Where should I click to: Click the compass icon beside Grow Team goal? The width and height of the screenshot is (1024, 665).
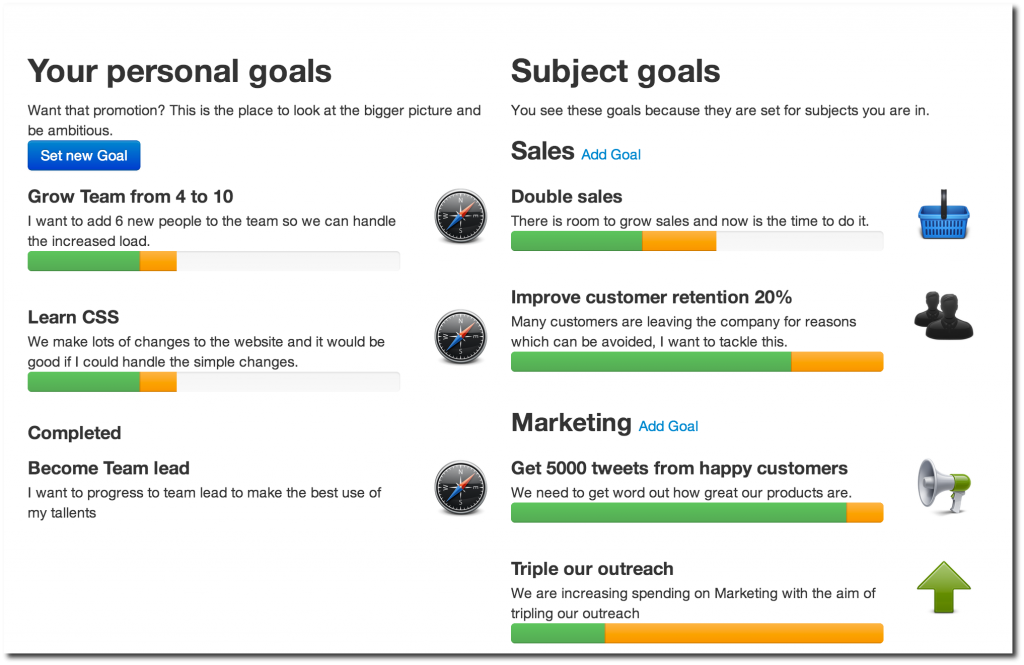[460, 216]
